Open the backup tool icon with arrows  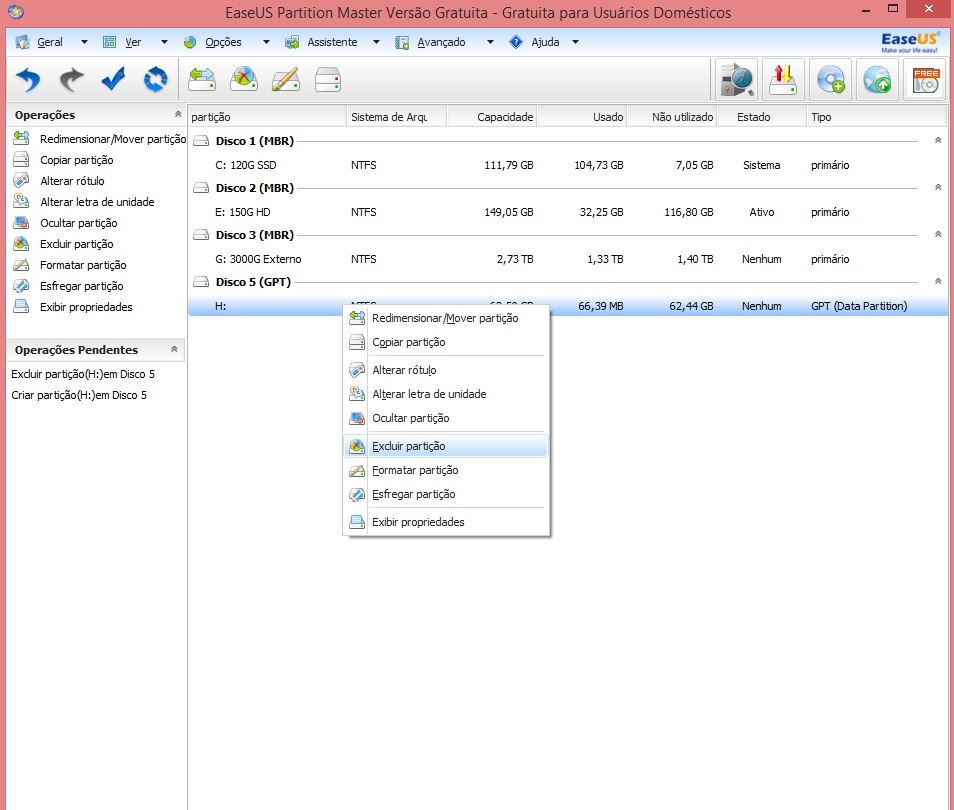coord(784,79)
